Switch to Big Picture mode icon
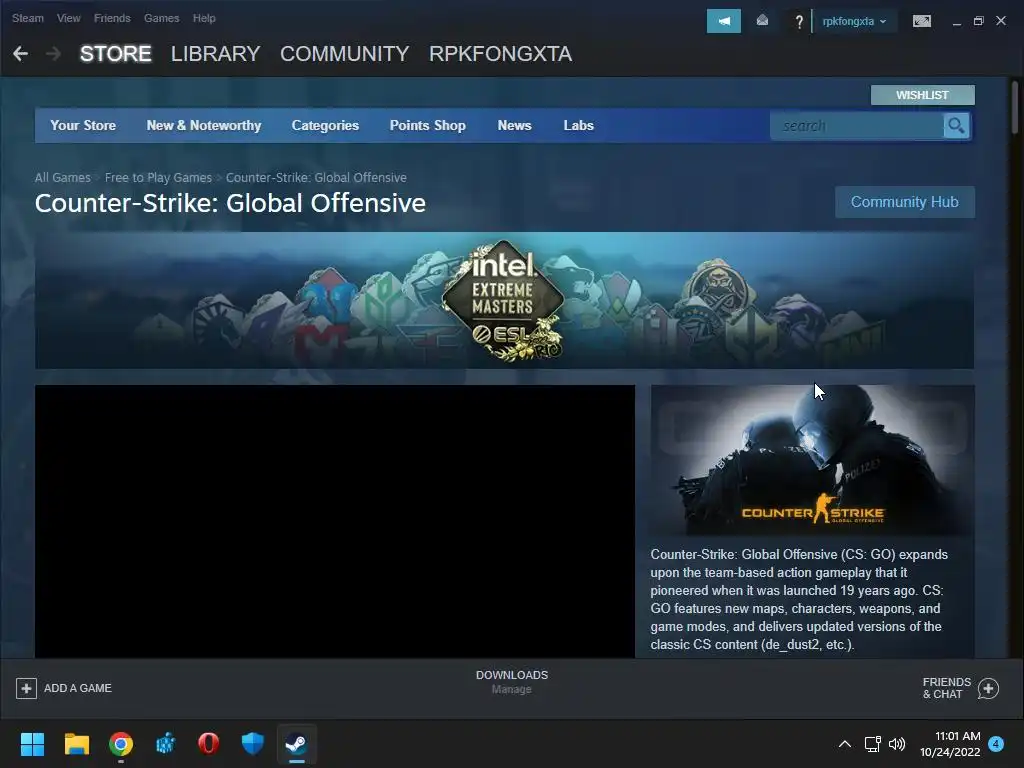Image resolution: width=1024 pixels, height=768 pixels. (921, 21)
